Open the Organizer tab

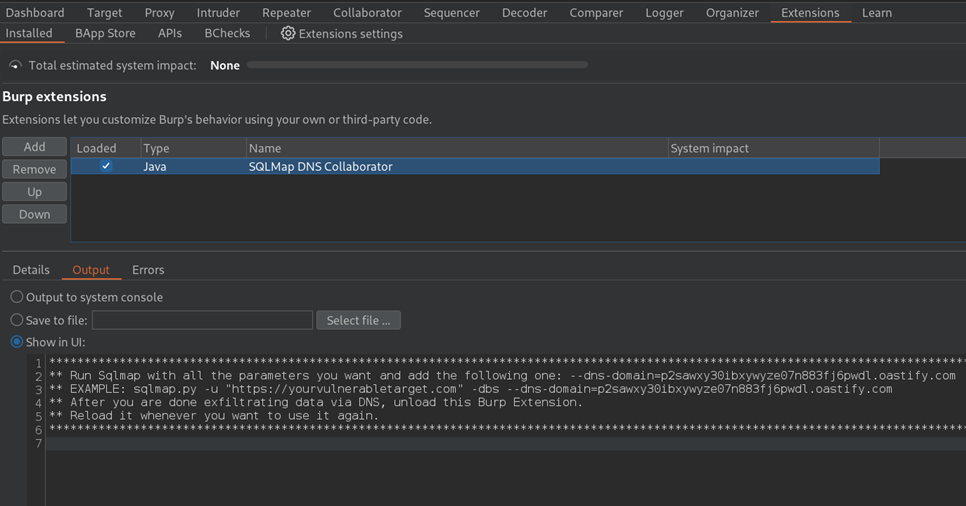(732, 12)
